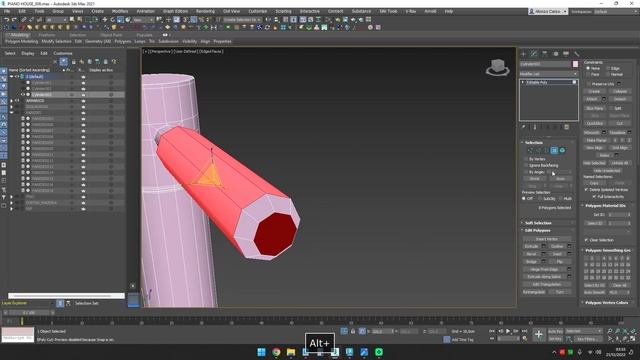Open the Display command panel tab
This screenshot has height=360, width=640.
[566, 54]
